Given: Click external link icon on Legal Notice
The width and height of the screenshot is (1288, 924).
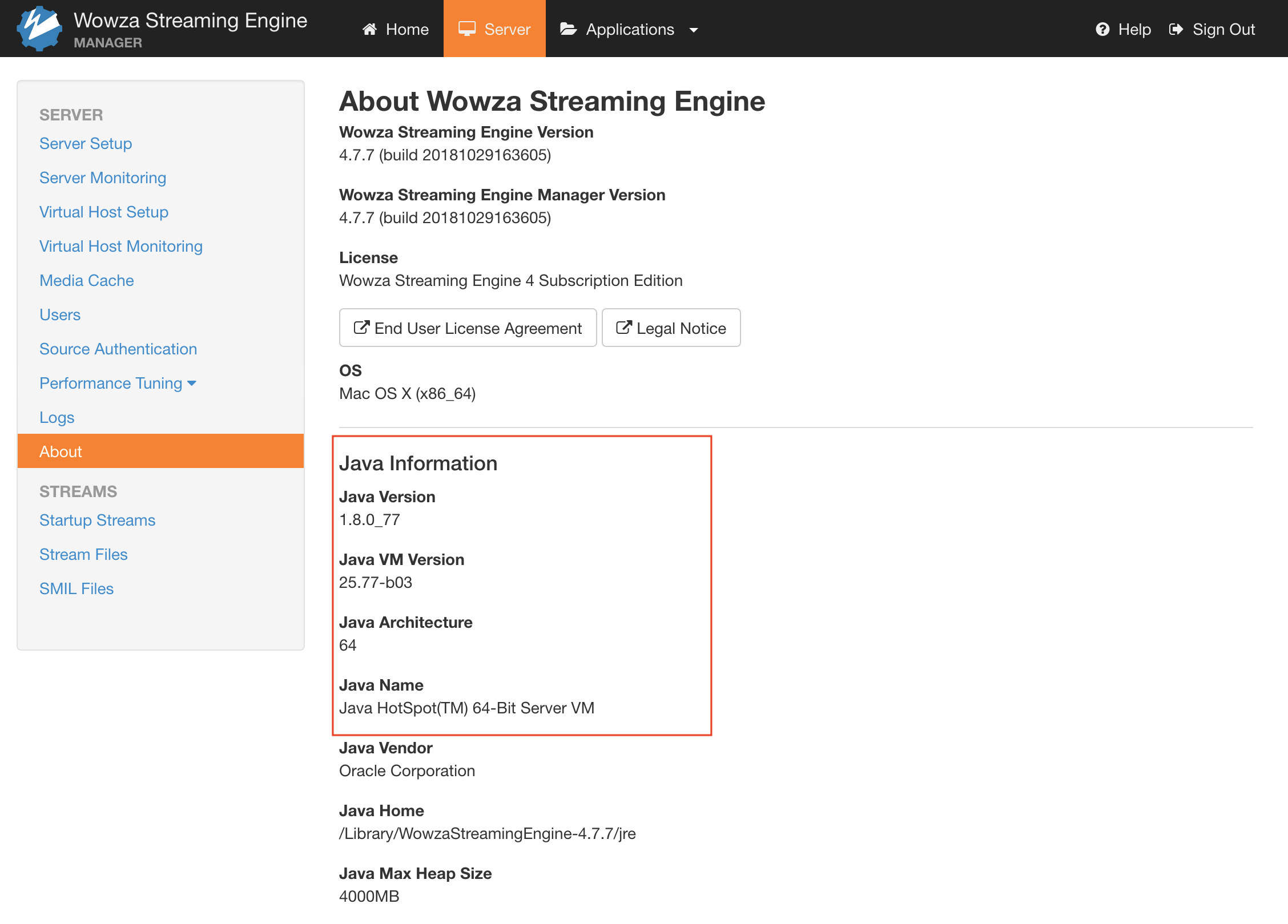Looking at the screenshot, I should [623, 328].
